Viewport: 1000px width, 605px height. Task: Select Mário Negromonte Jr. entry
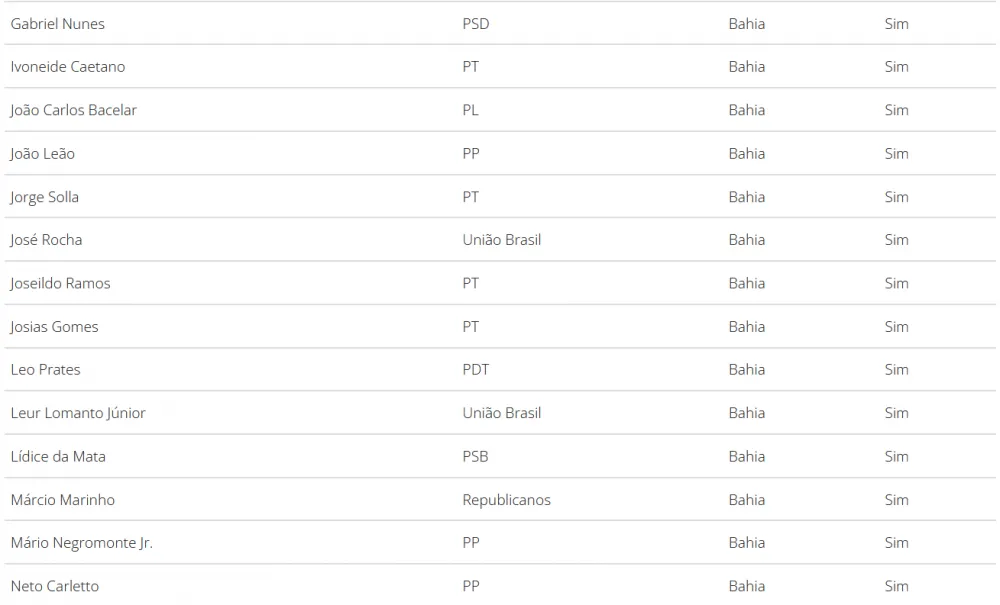point(82,543)
